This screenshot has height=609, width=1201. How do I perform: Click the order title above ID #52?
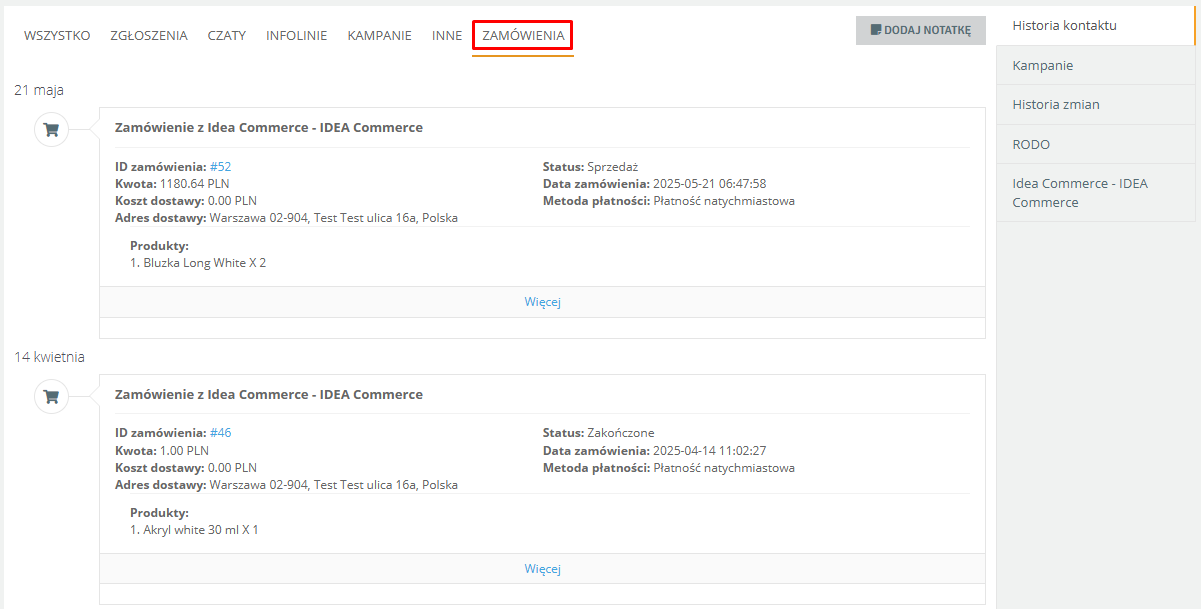(x=269, y=128)
